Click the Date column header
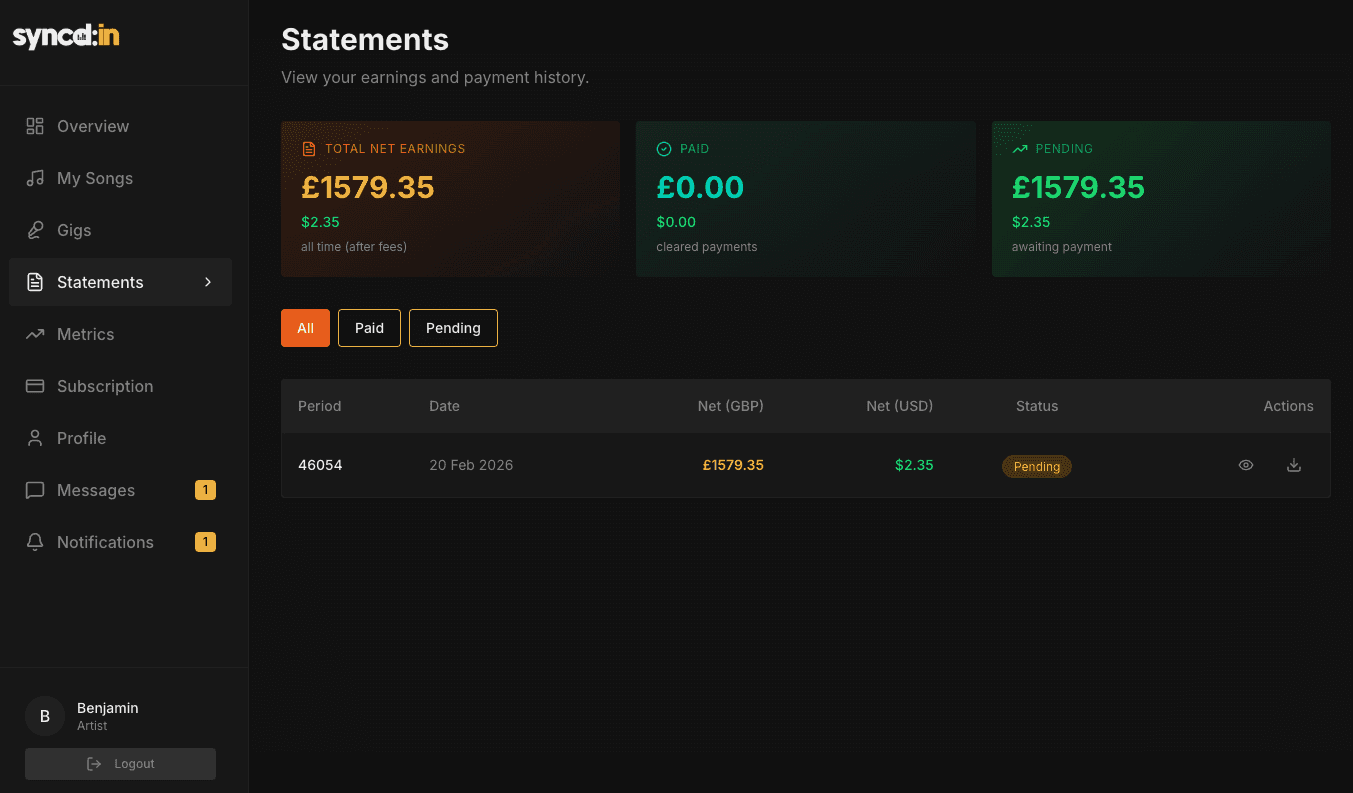 pyautogui.click(x=444, y=406)
